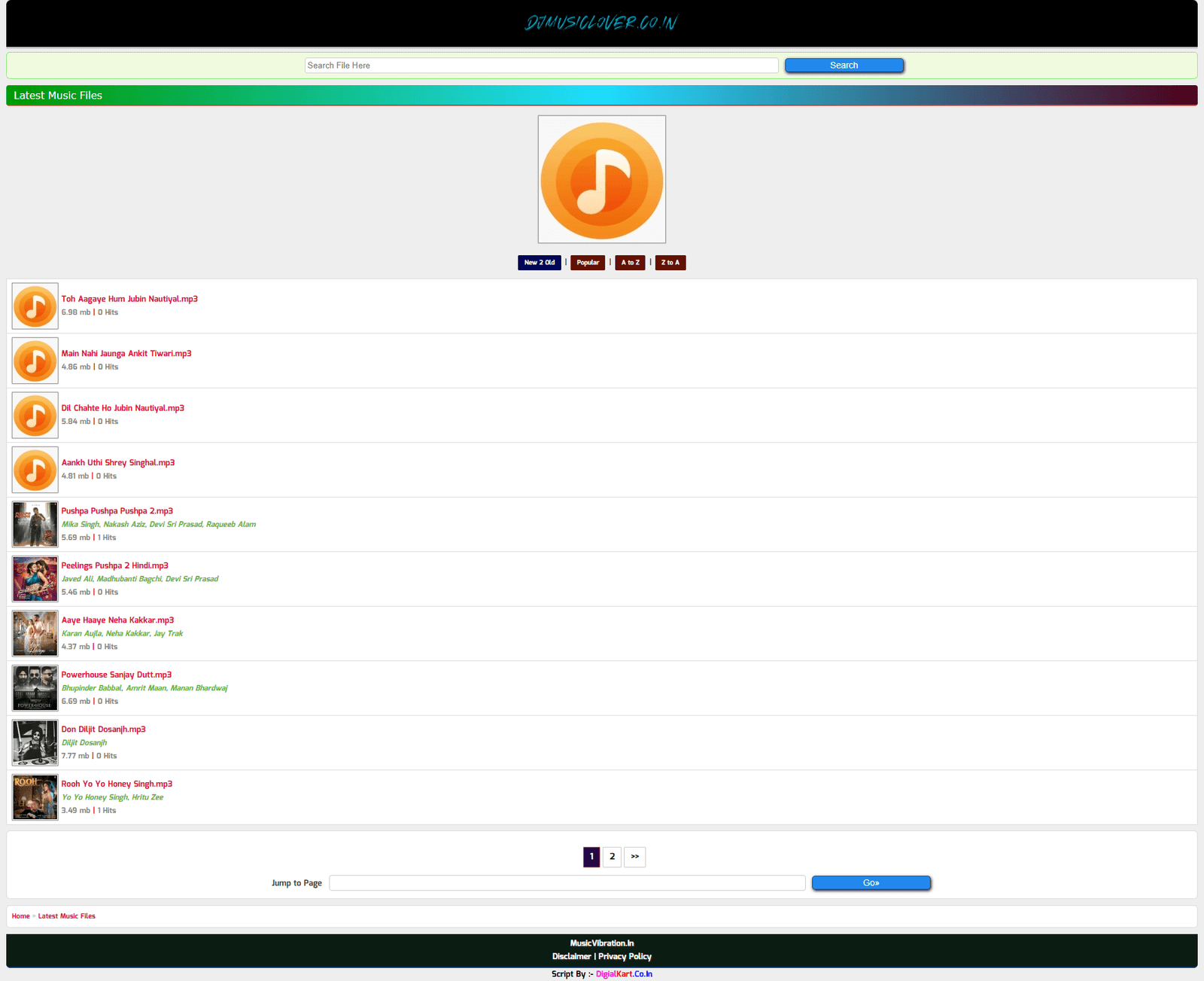The height and width of the screenshot is (981, 1204).
Task: Click the Go» button
Action: point(871,883)
